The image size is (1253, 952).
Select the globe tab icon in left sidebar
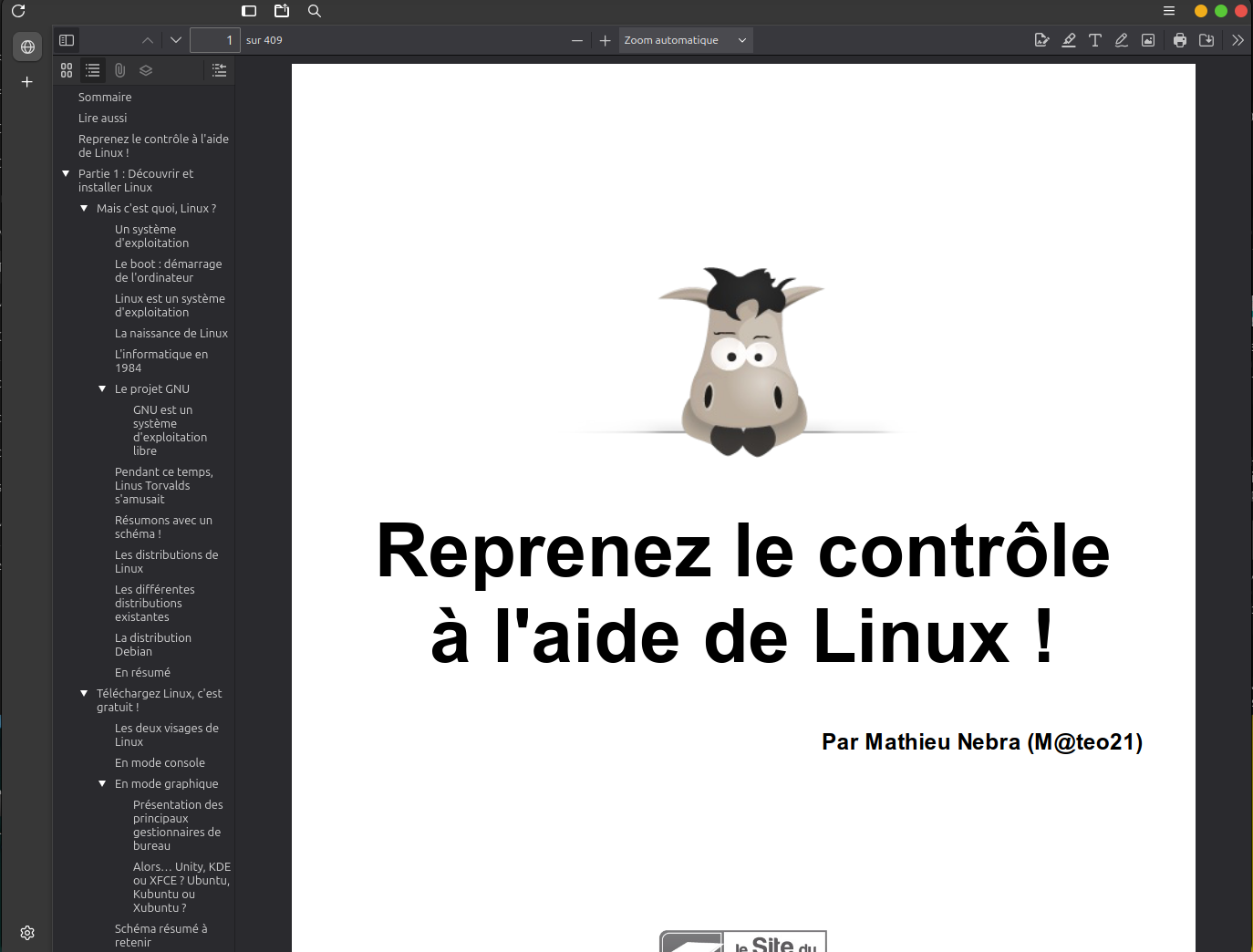pos(27,47)
